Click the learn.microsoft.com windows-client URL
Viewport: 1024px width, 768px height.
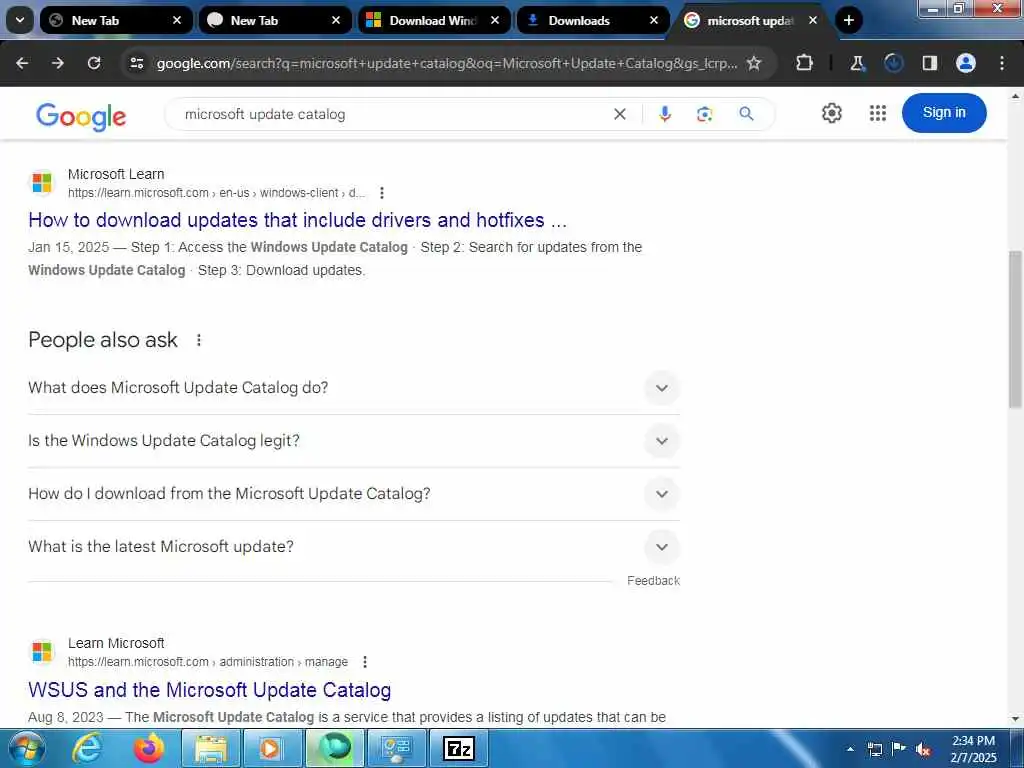pyautogui.click(x=217, y=193)
